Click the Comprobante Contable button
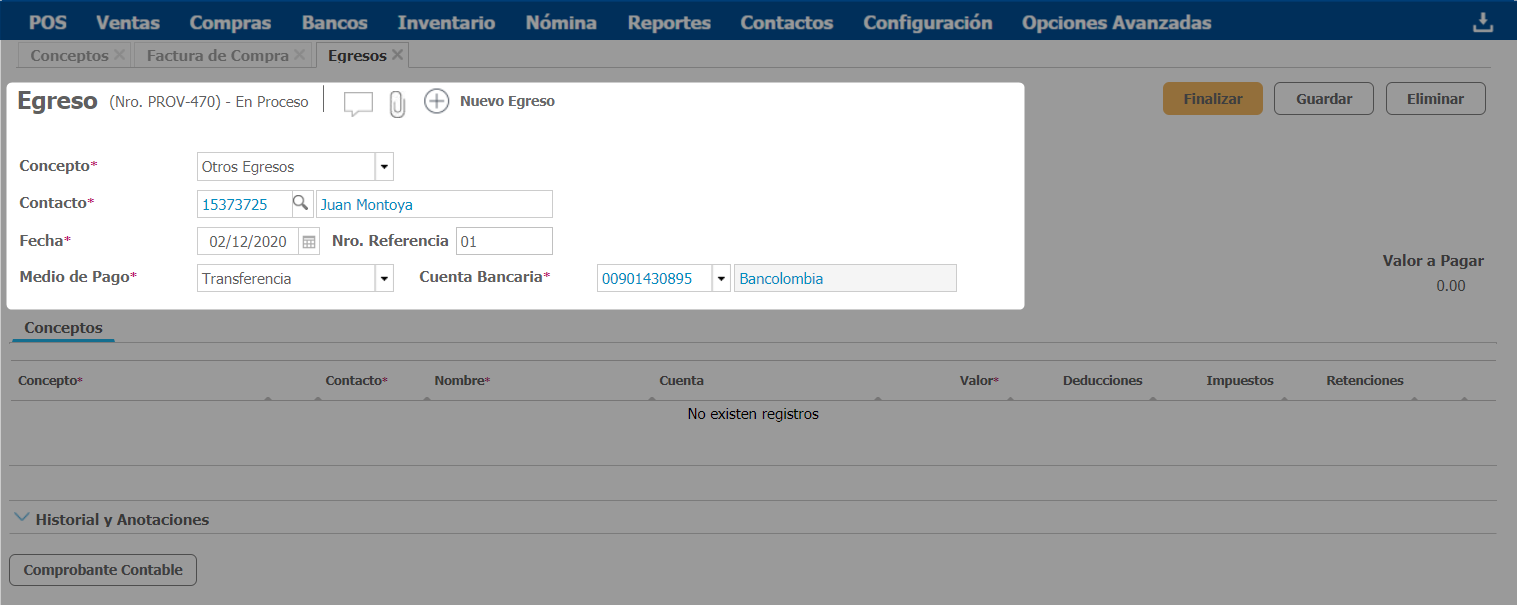1517x605 pixels. [x=103, y=570]
